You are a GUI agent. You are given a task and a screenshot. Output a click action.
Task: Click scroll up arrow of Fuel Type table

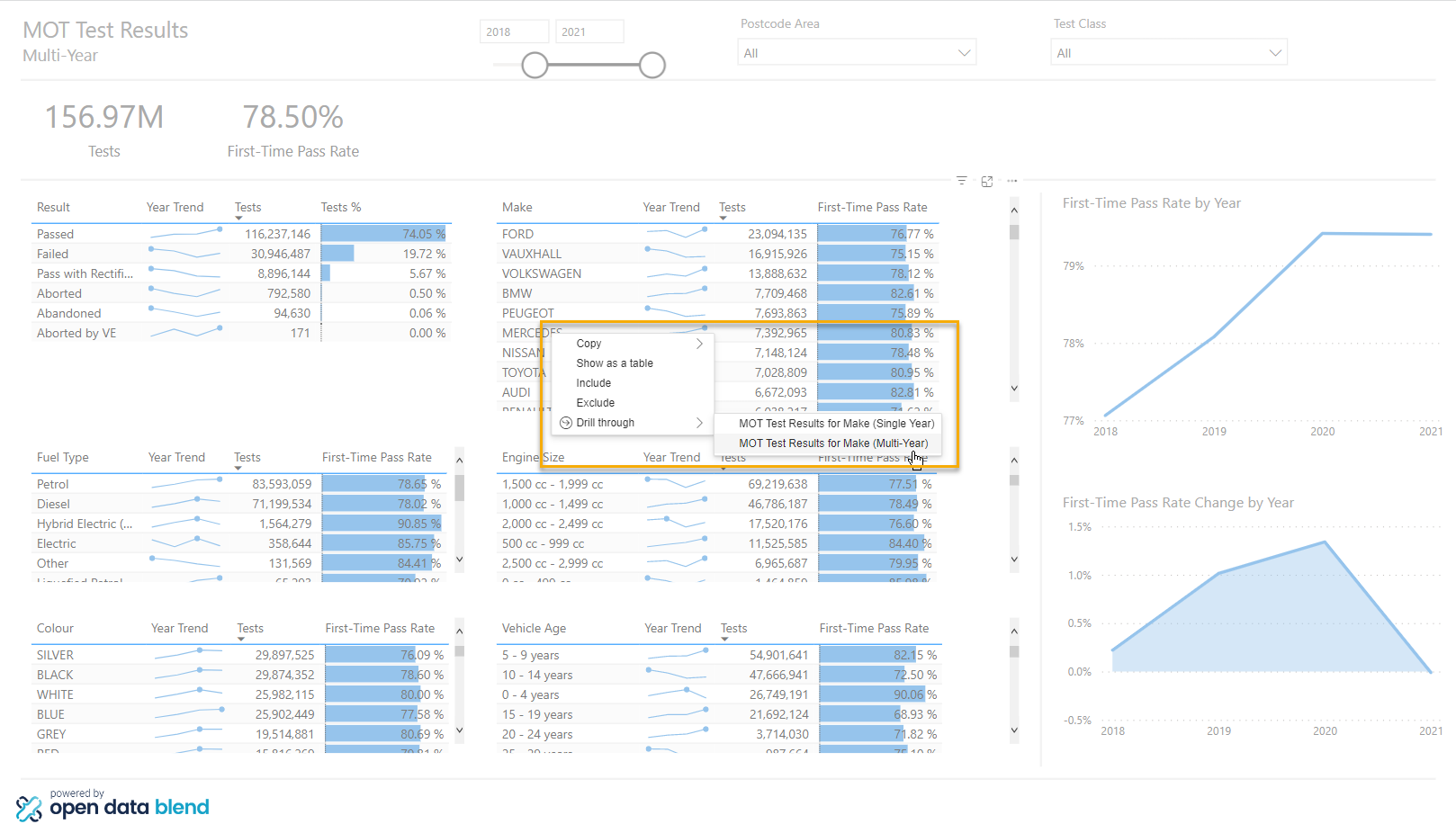460,461
